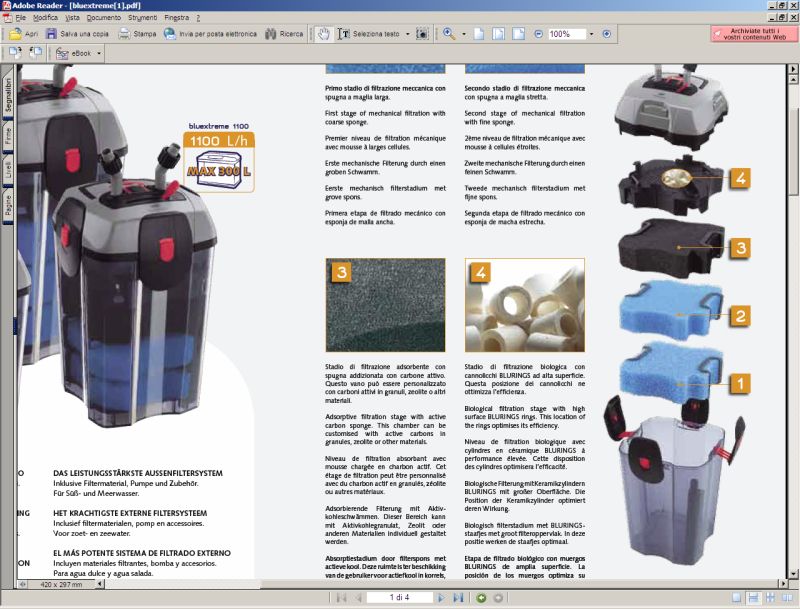The height and width of the screenshot is (609, 800).
Task: Click the orange number 4 callout in diagram
Action: pos(740,178)
